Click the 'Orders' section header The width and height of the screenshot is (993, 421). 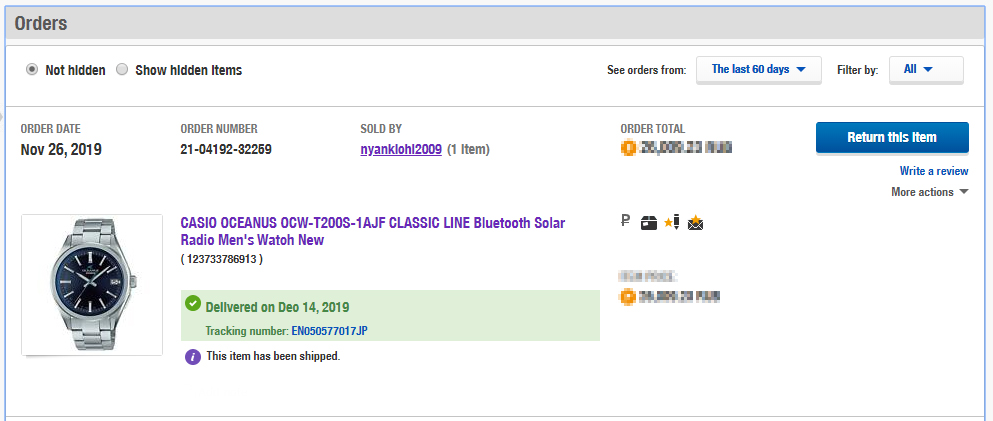coord(41,21)
